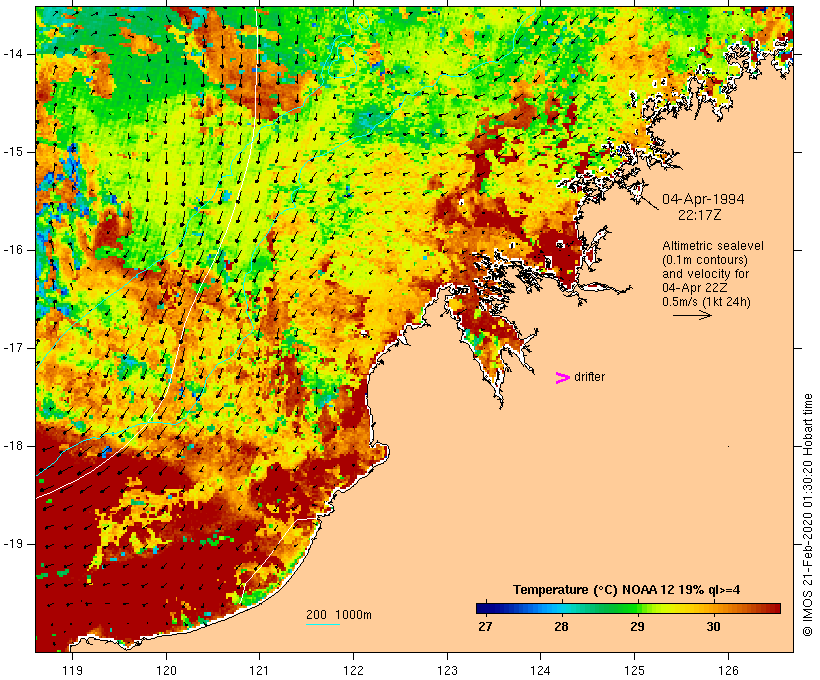Image resolution: width=820 pixels, height=680 pixels.
Task: Click longitude axis label "125"
Action: click(x=634, y=670)
